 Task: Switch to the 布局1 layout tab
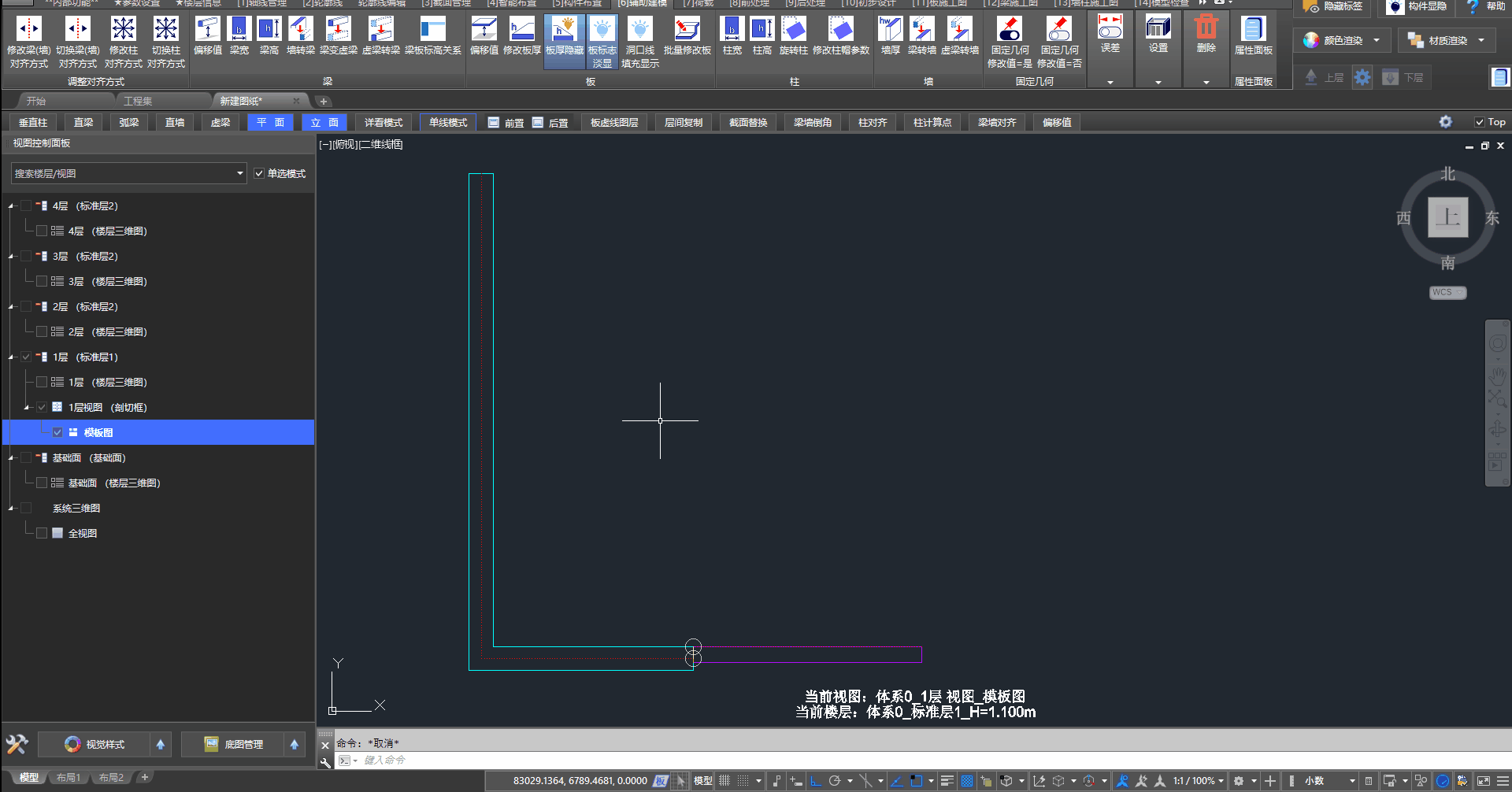(69, 778)
